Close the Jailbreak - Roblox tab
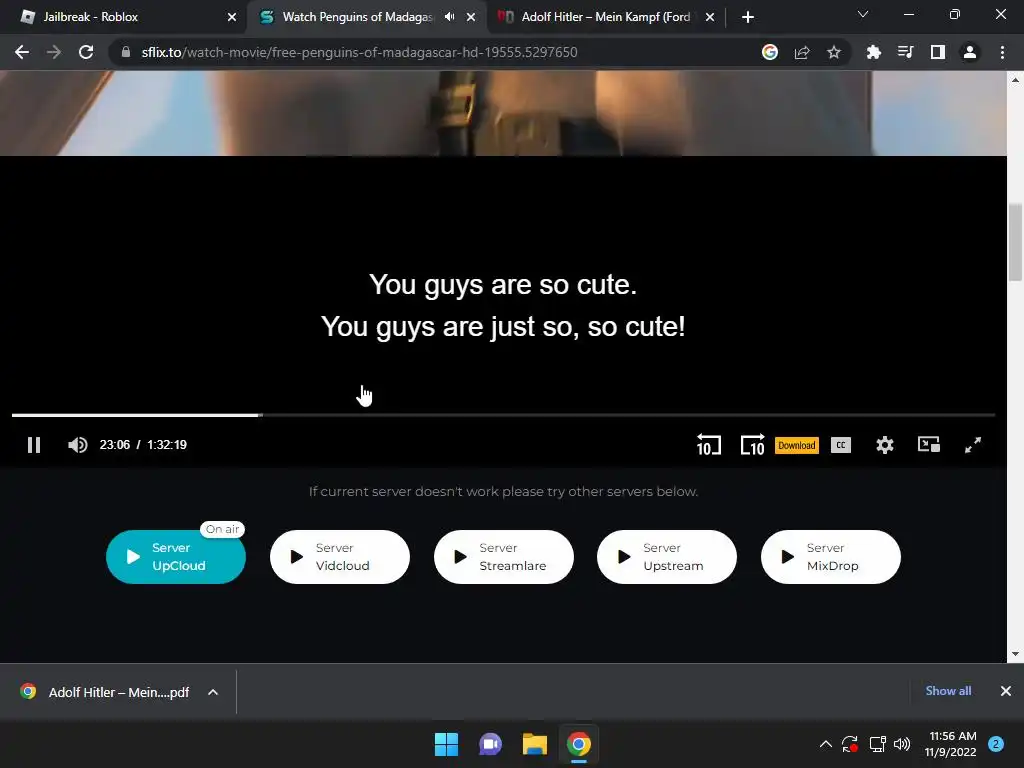The height and width of the screenshot is (768, 1024). coord(232,17)
